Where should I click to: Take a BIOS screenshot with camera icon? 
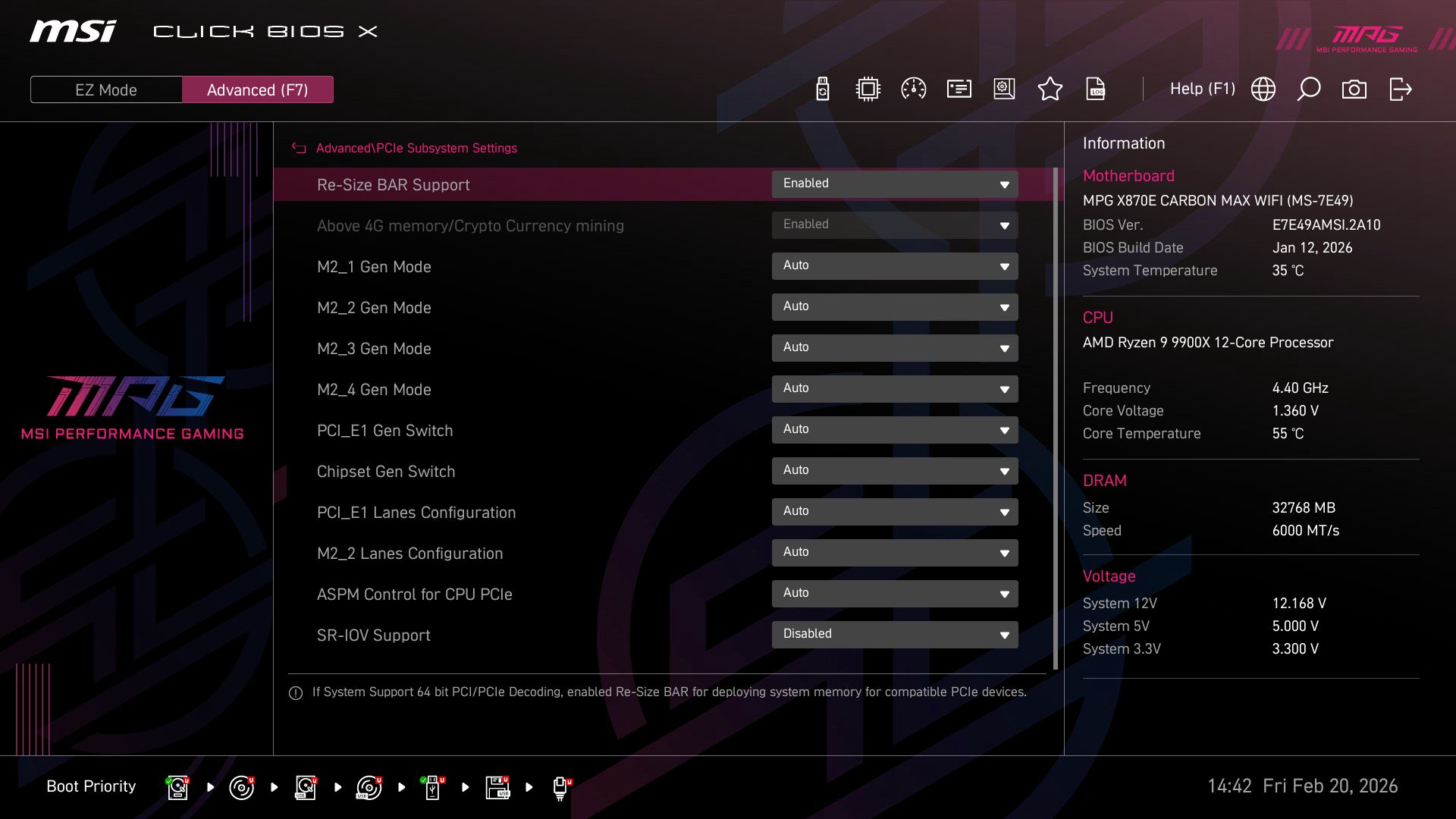pos(1354,89)
